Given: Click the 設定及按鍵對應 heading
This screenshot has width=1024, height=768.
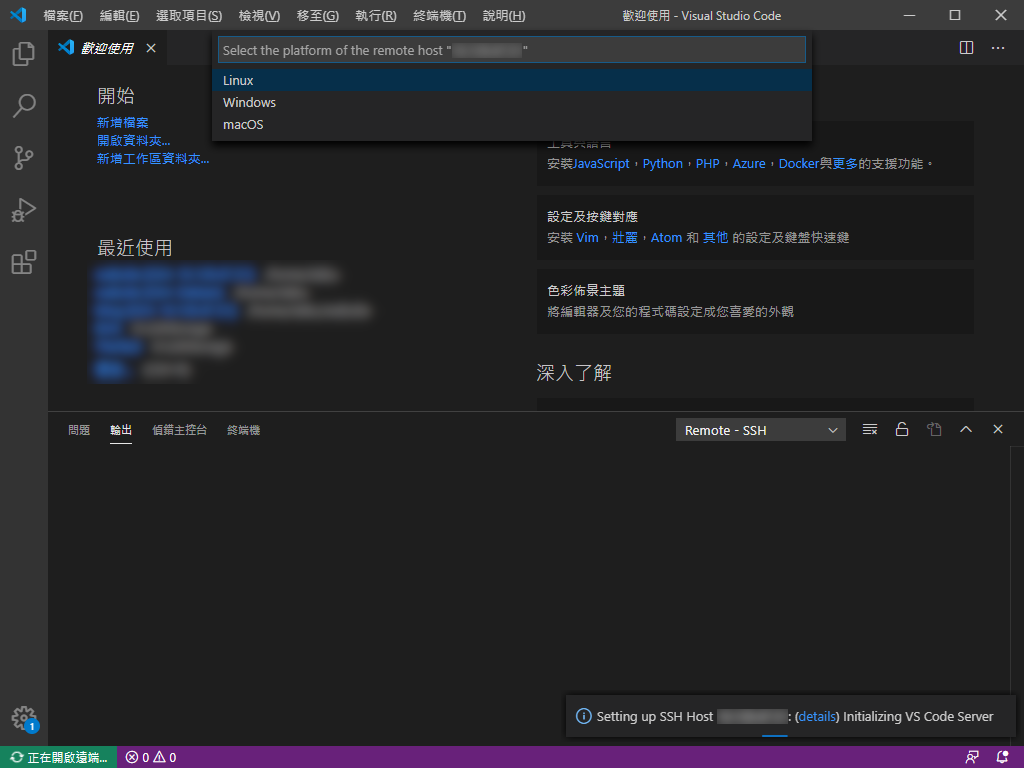Looking at the screenshot, I should [x=592, y=216].
